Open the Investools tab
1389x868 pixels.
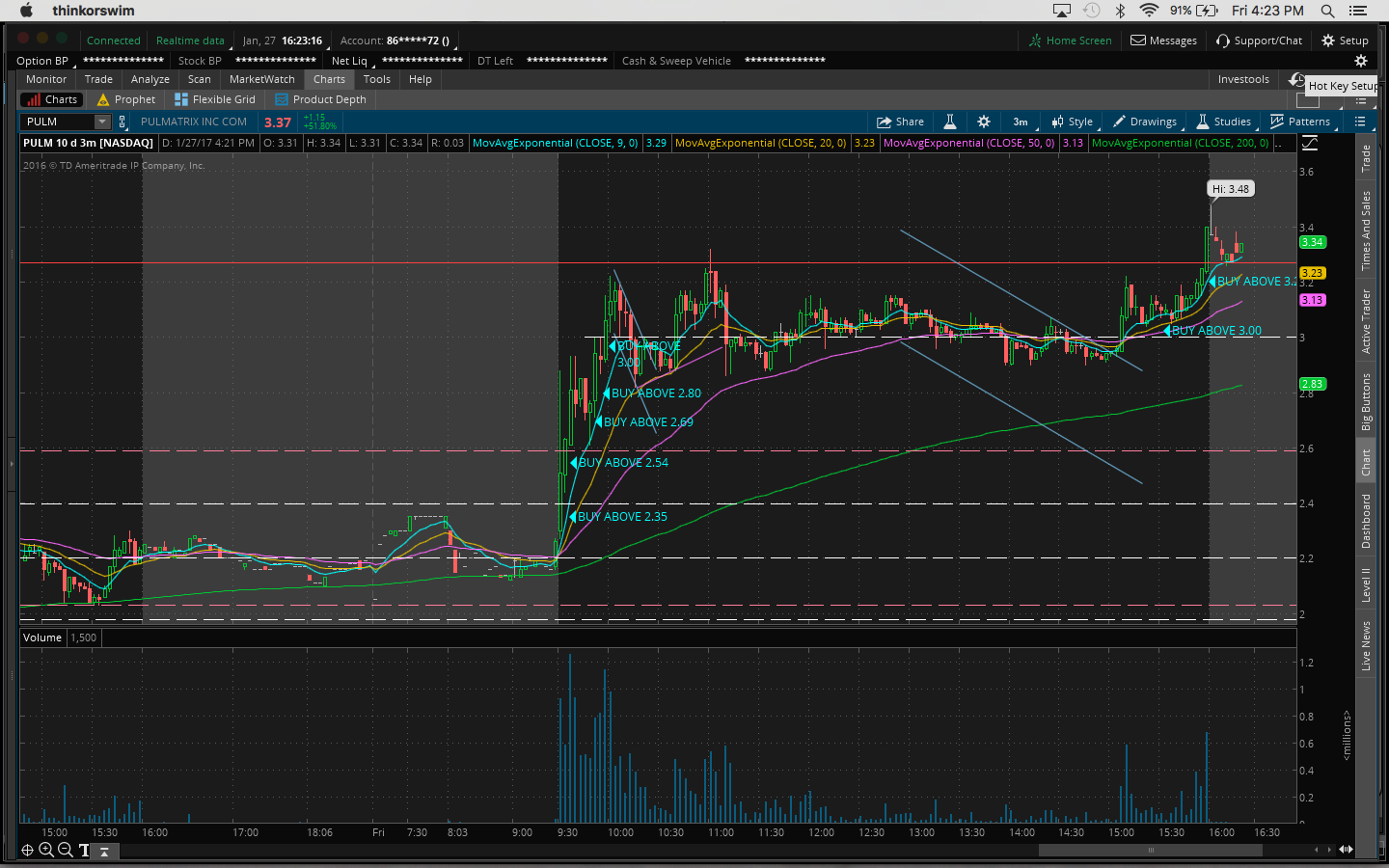[1243, 79]
